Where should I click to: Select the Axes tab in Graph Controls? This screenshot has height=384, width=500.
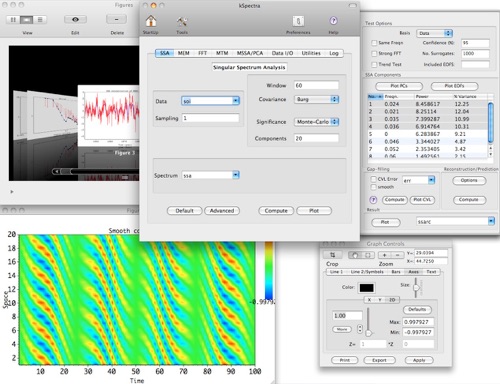click(x=413, y=272)
